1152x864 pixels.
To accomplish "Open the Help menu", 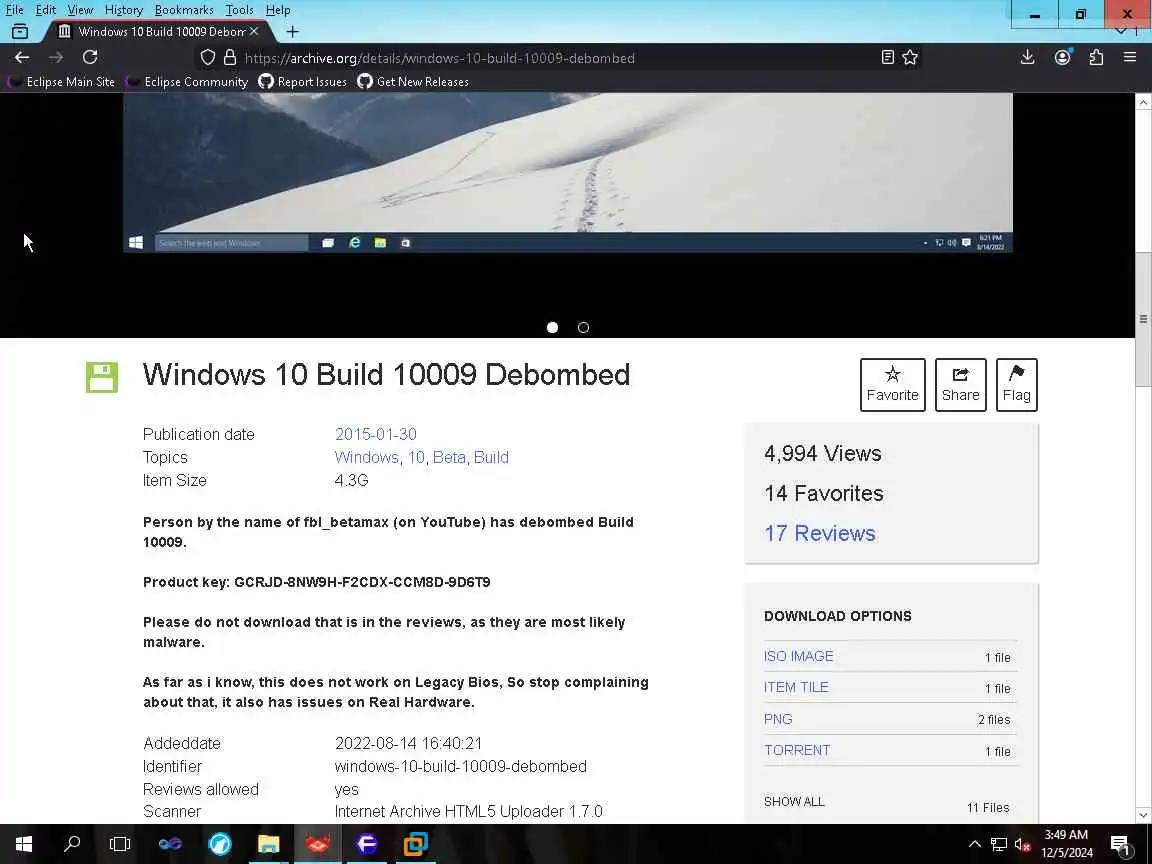I will click(x=278, y=10).
